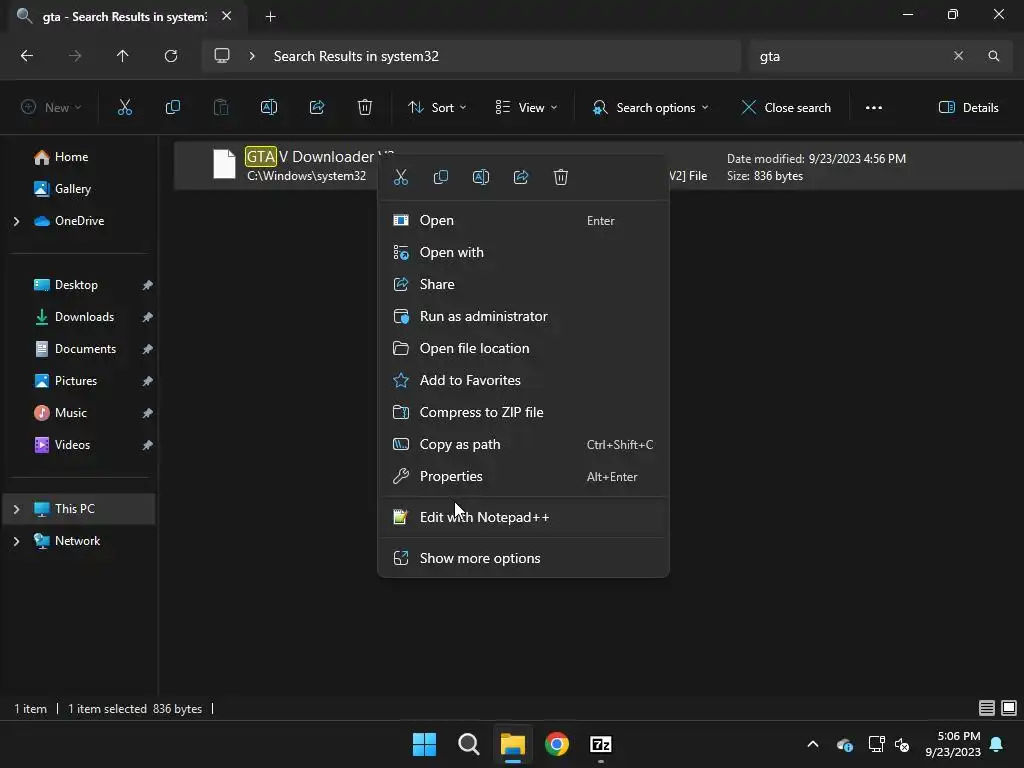Choose Run as administrator

tap(523, 317)
